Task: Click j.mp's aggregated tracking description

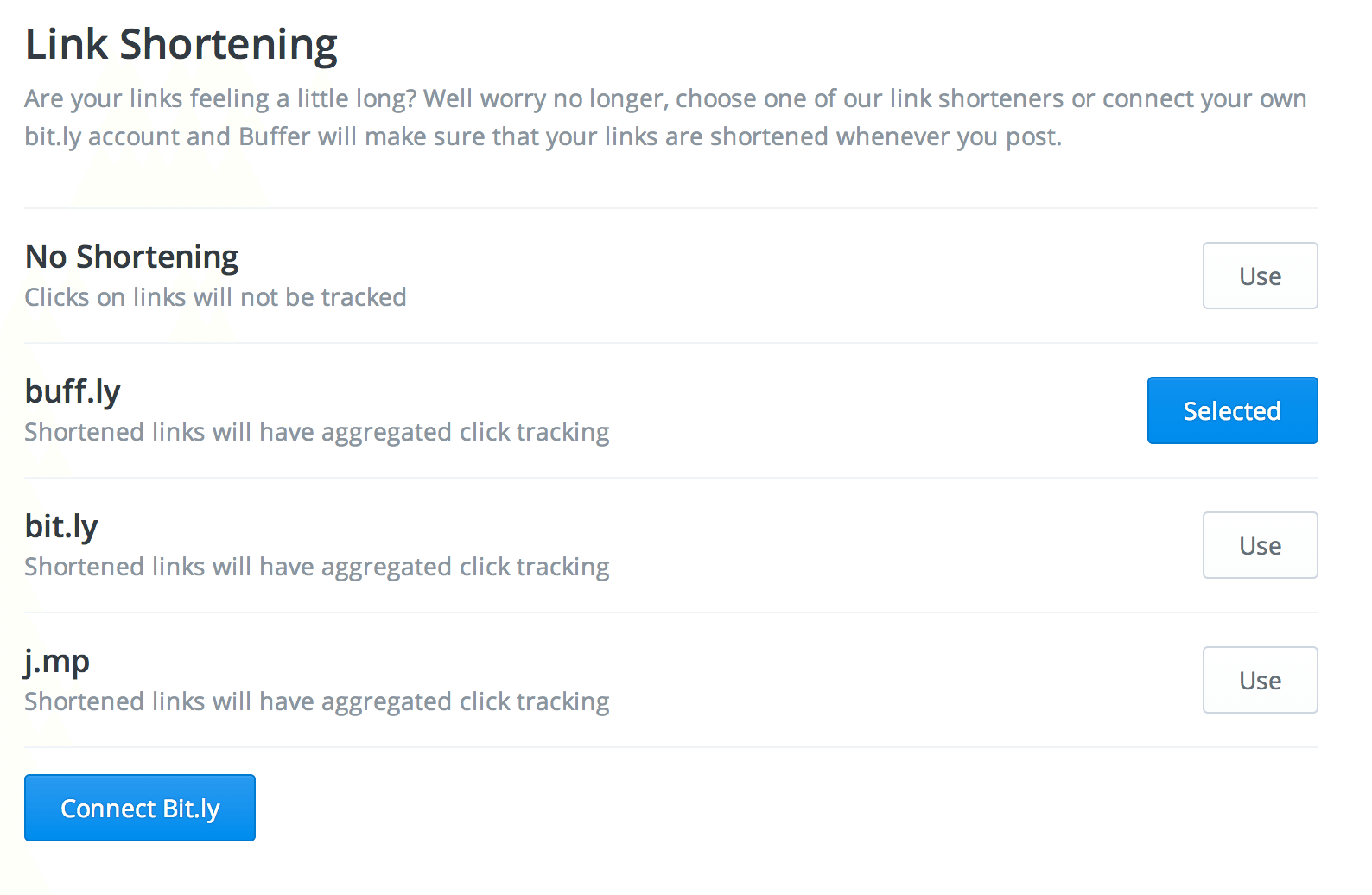Action: click(316, 701)
